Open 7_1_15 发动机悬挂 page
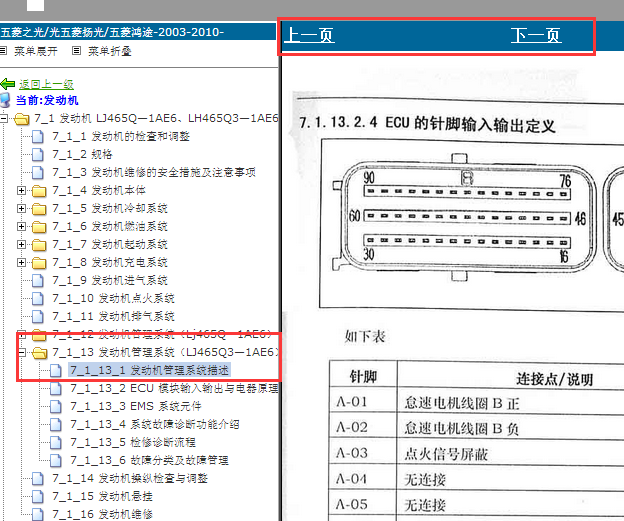This screenshot has width=624, height=521. point(103,496)
